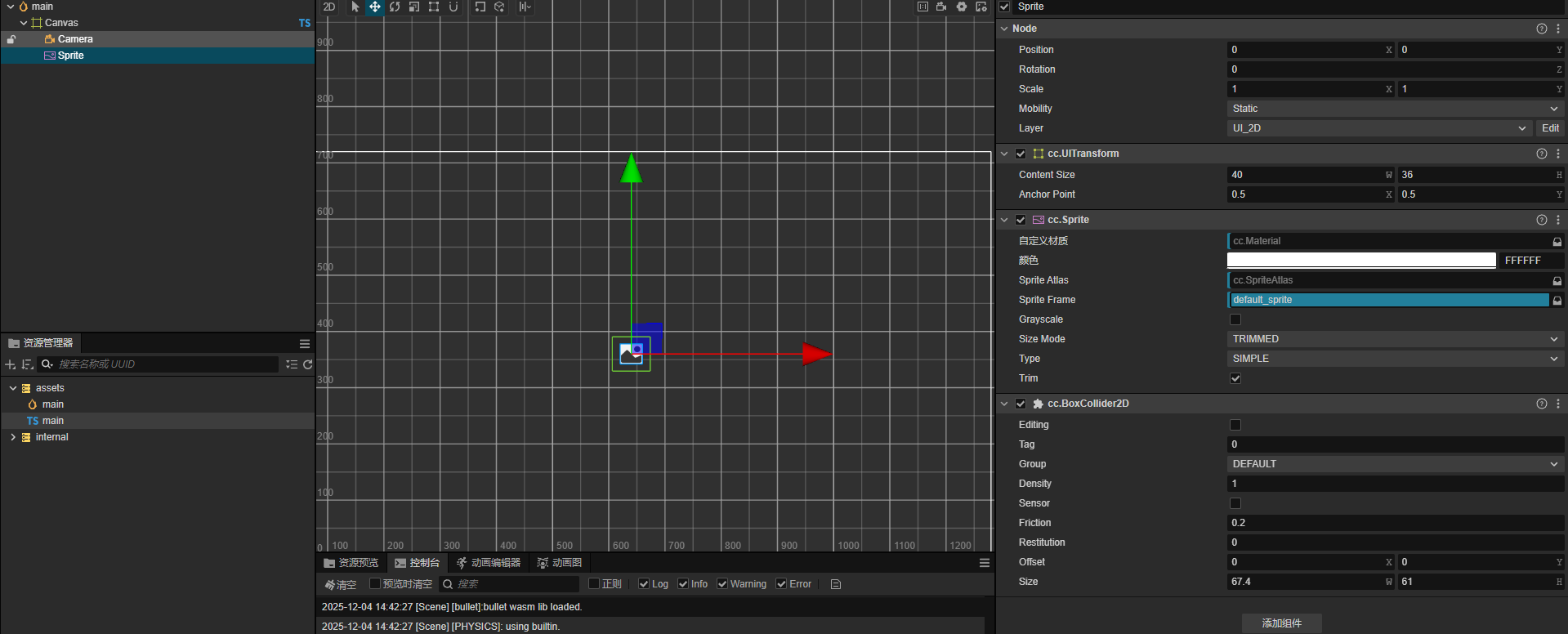Toggle the 2D view mode button
Viewport: 1568px width, 634px height.
[x=329, y=7]
